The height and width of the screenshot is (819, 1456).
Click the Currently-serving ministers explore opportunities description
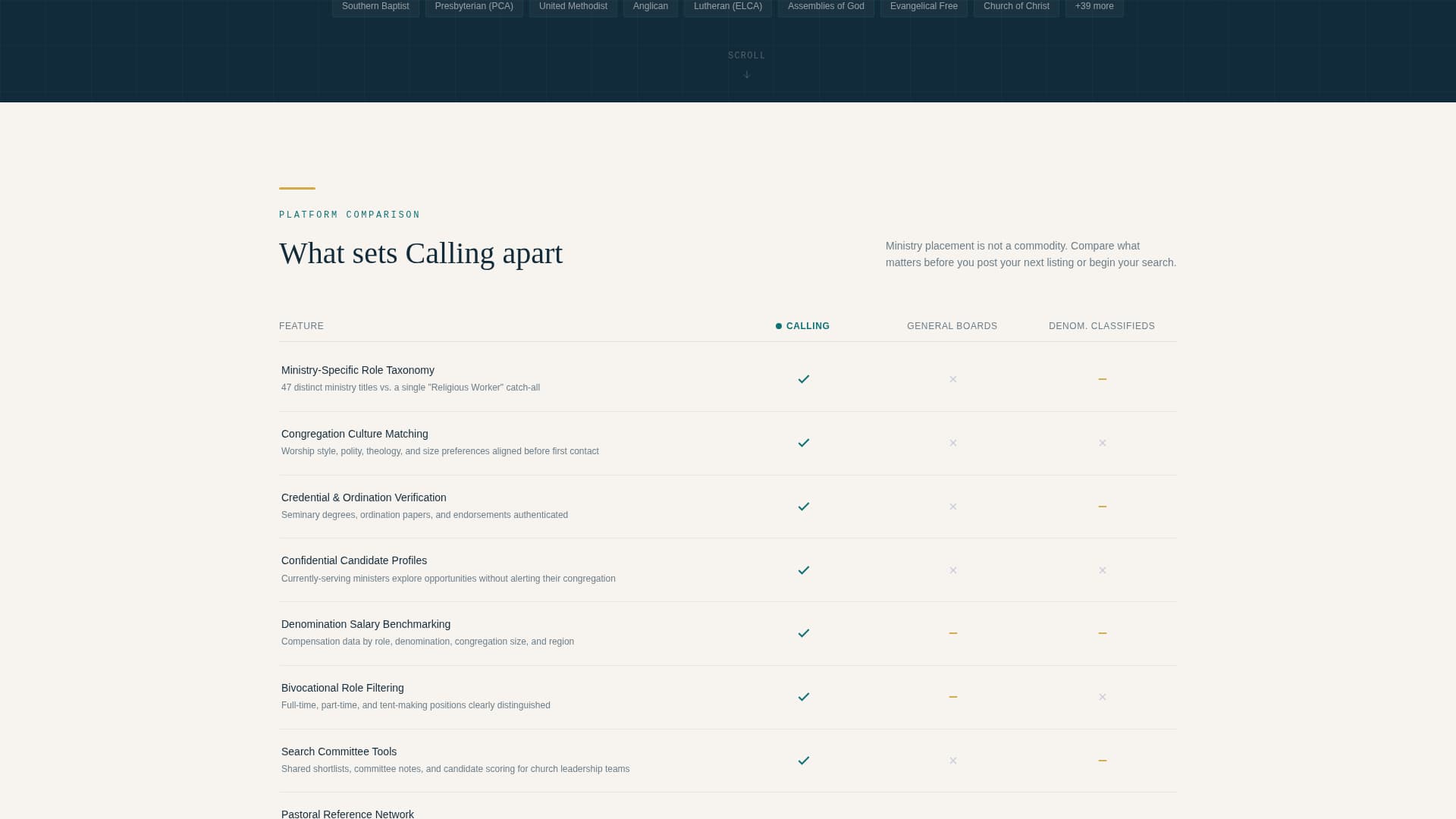pyautogui.click(x=448, y=579)
